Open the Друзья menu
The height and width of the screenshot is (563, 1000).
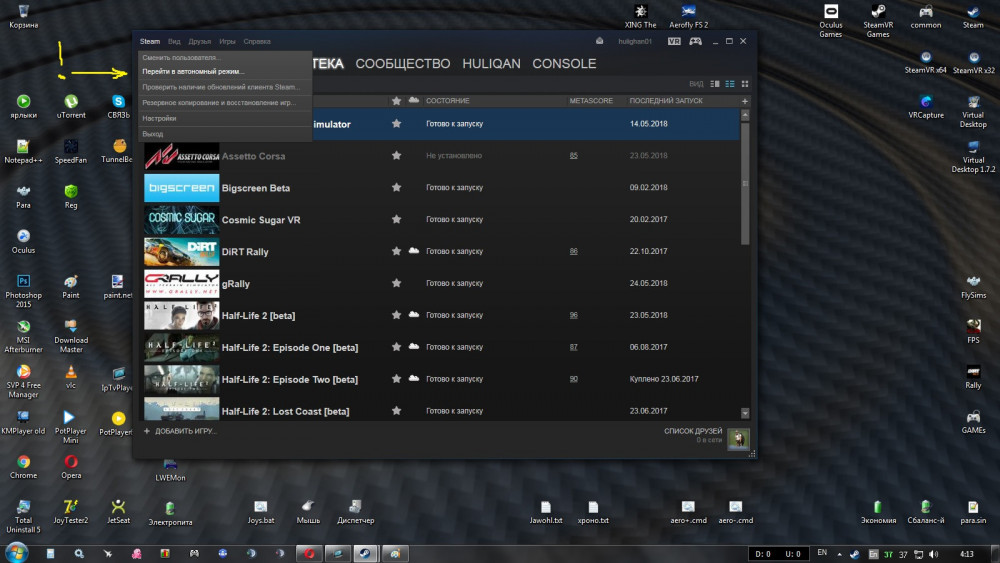click(200, 41)
